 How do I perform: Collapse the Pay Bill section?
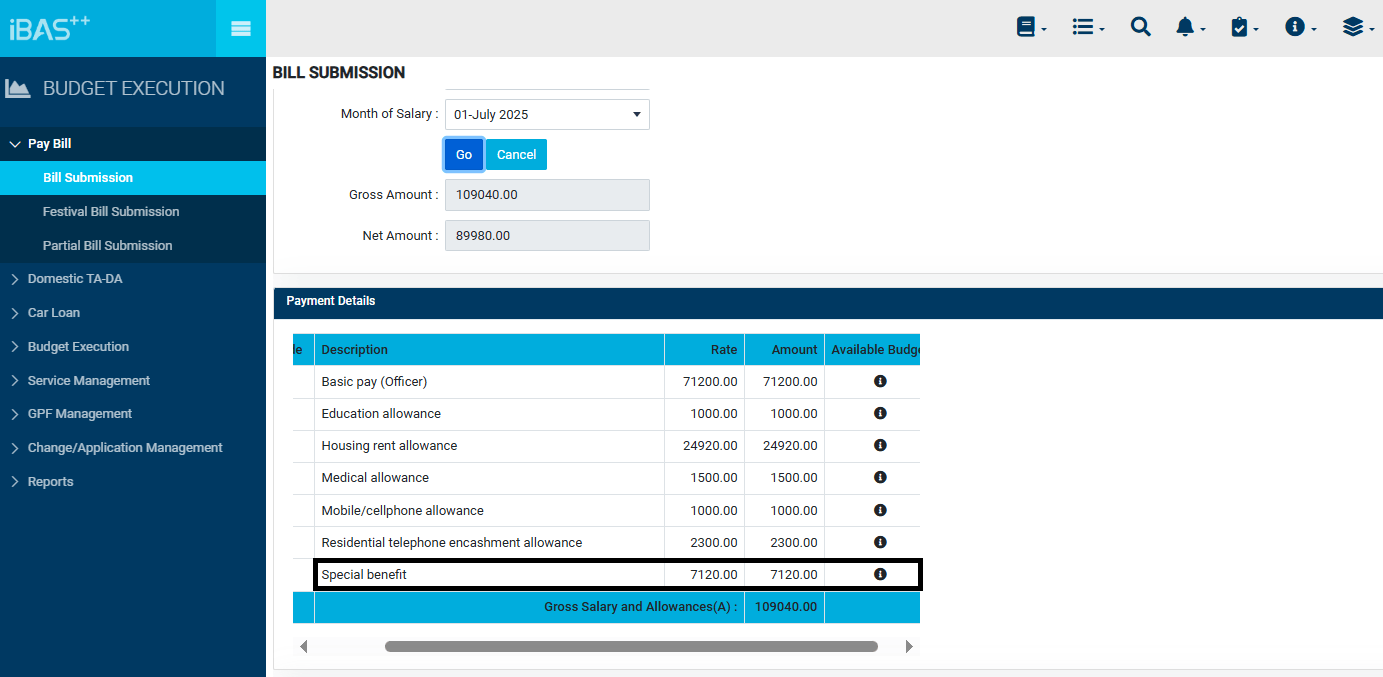click(50, 144)
